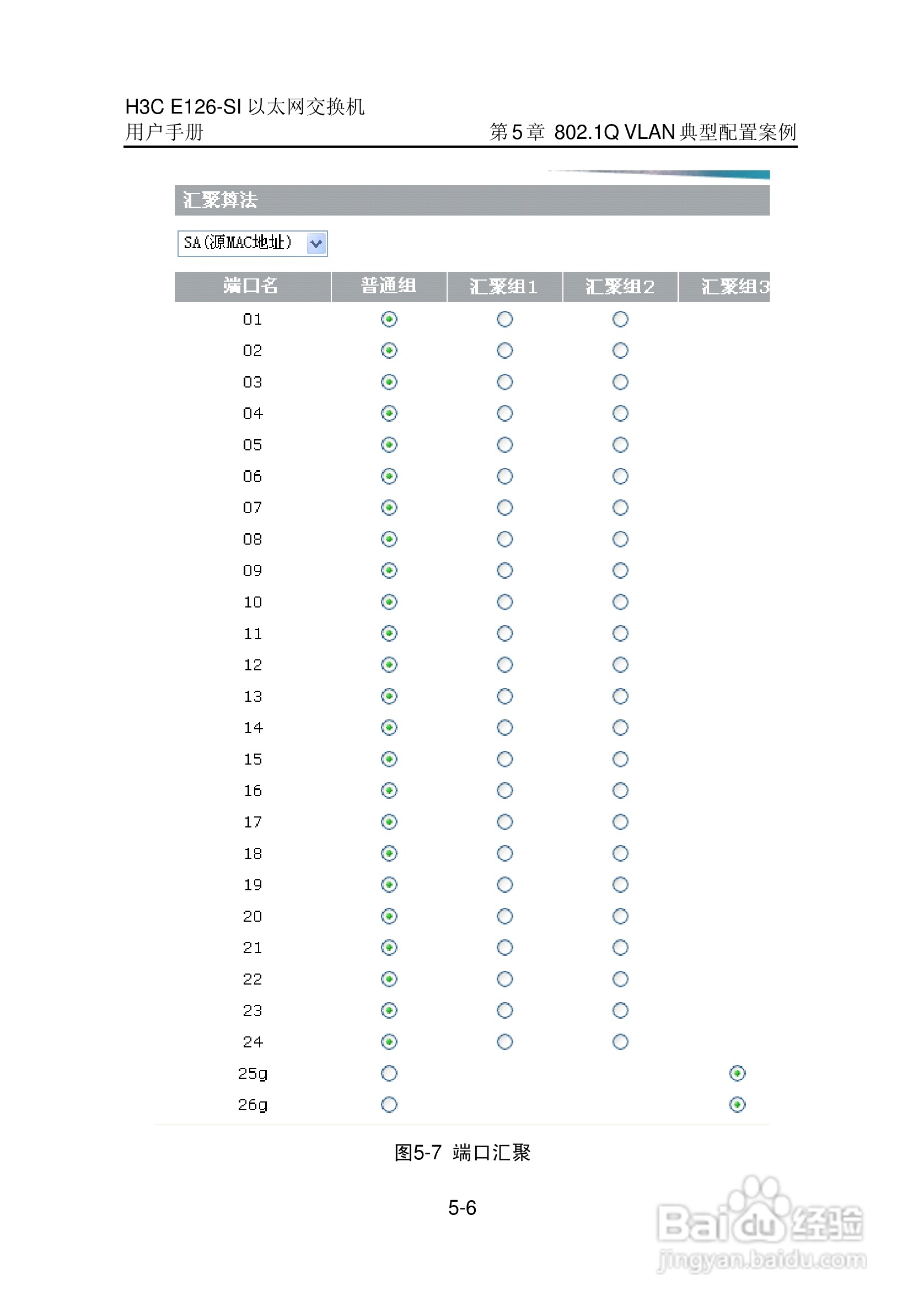Select 汇聚组2 radio for port 01
The image size is (924, 1312).
pyautogui.click(x=620, y=319)
